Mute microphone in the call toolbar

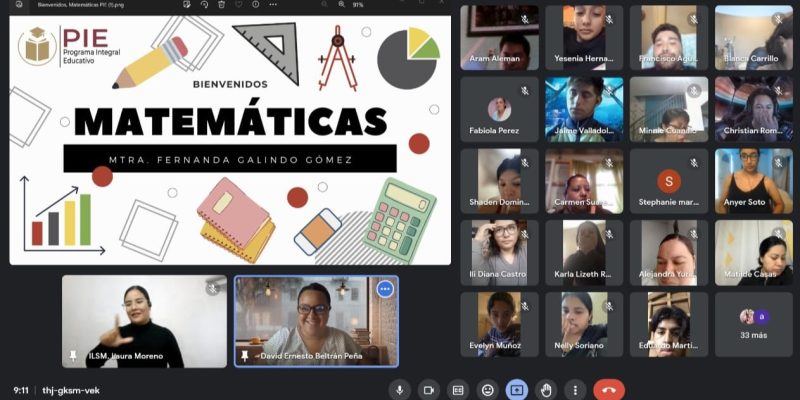400,389
